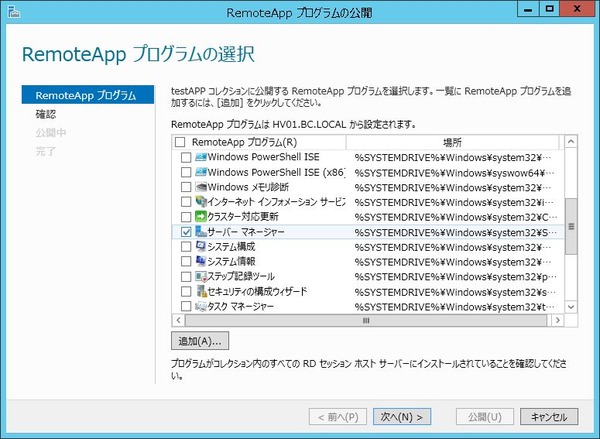Select the ステップ記録ツール row text
The image size is (600, 439).
241,276
